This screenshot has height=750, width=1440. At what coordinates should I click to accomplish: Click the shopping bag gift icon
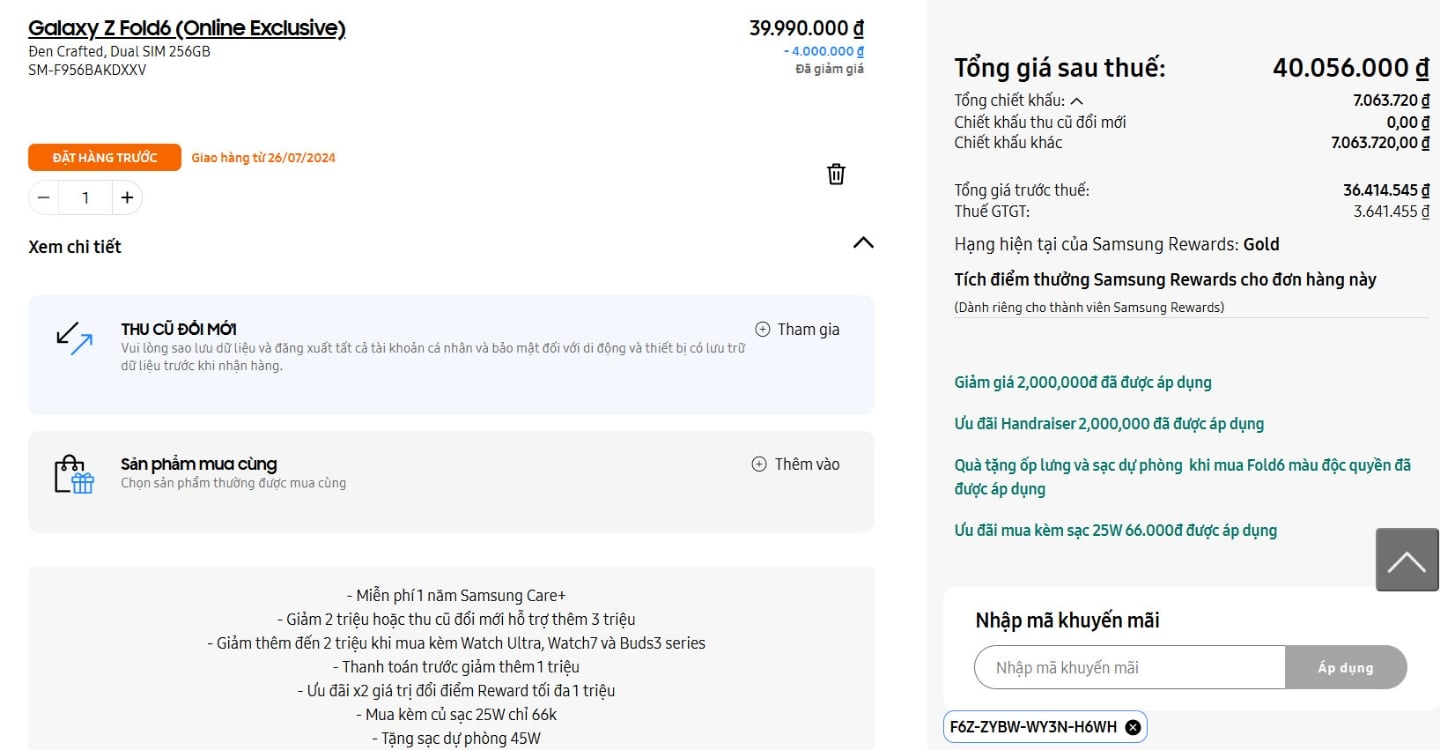74,474
